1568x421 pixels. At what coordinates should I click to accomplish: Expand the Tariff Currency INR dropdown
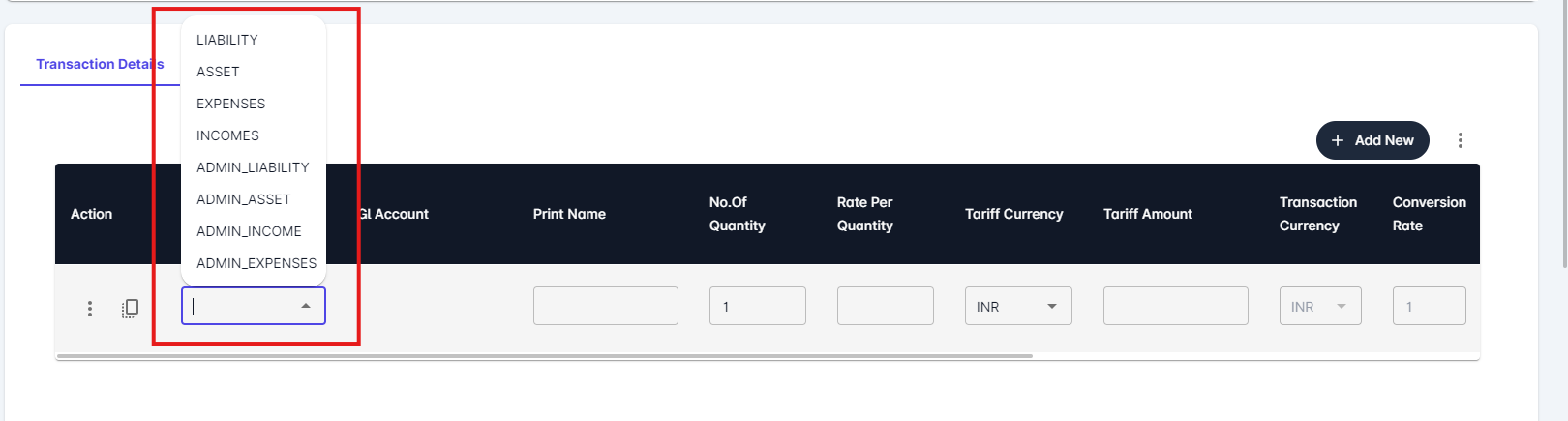(x=1052, y=306)
